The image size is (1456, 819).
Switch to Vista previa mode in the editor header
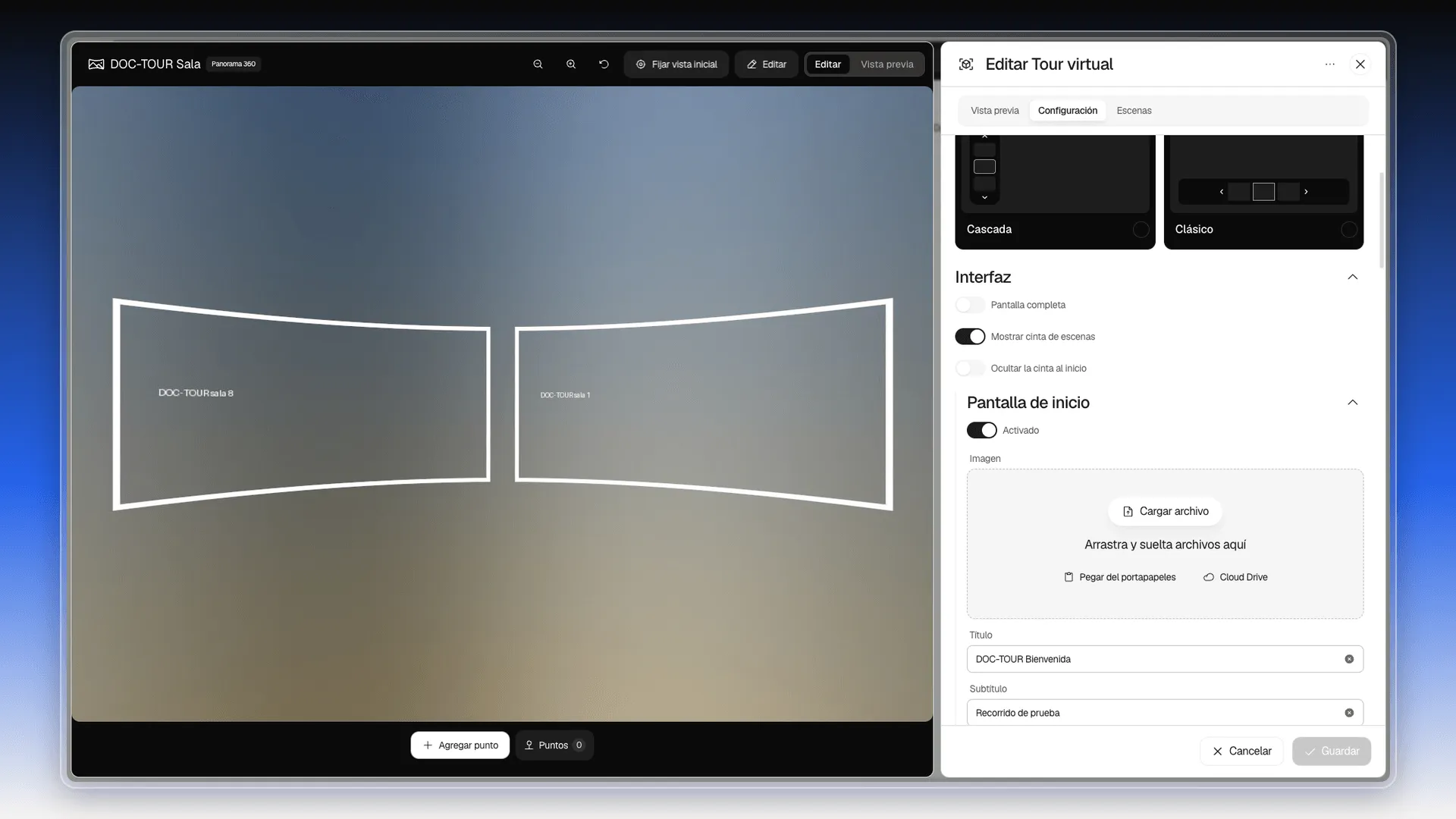[x=886, y=64]
